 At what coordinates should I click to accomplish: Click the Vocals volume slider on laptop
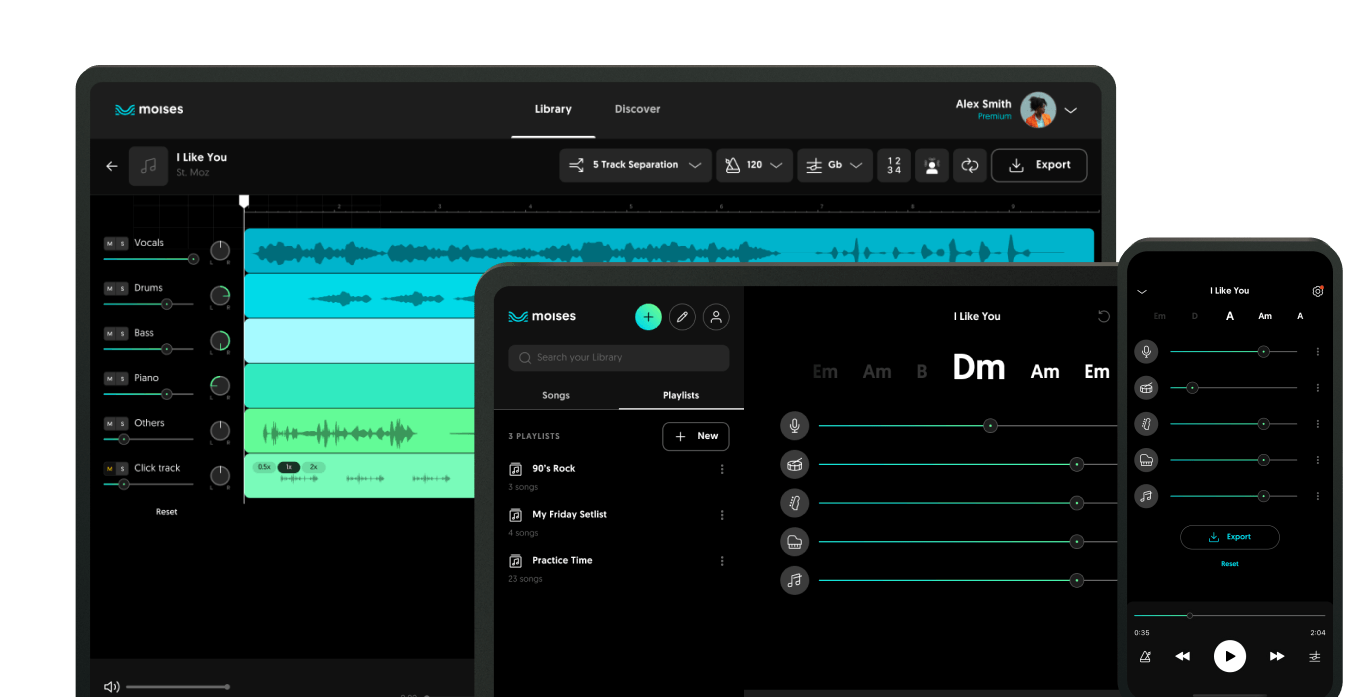(151, 259)
